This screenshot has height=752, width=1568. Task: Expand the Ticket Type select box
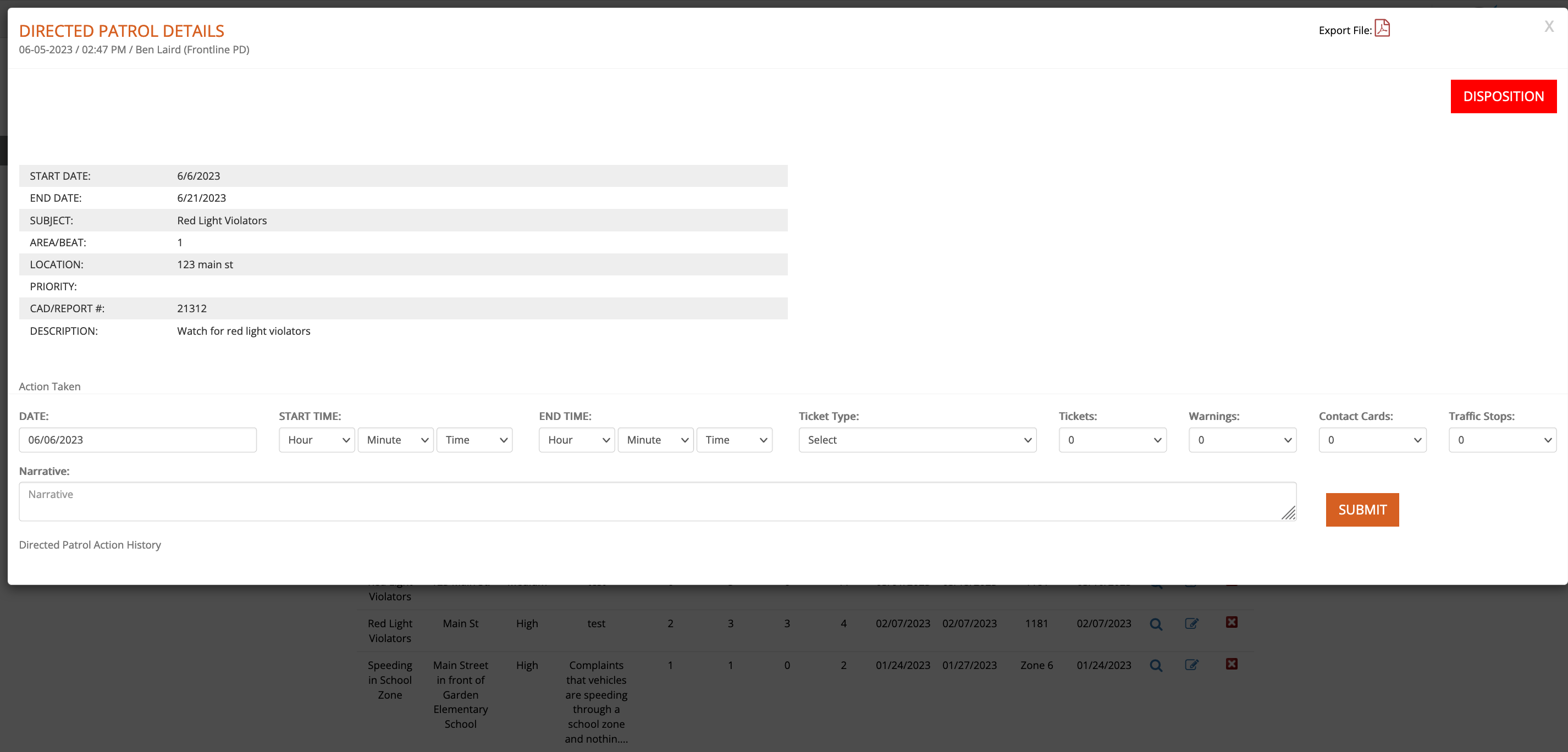pyautogui.click(x=917, y=440)
